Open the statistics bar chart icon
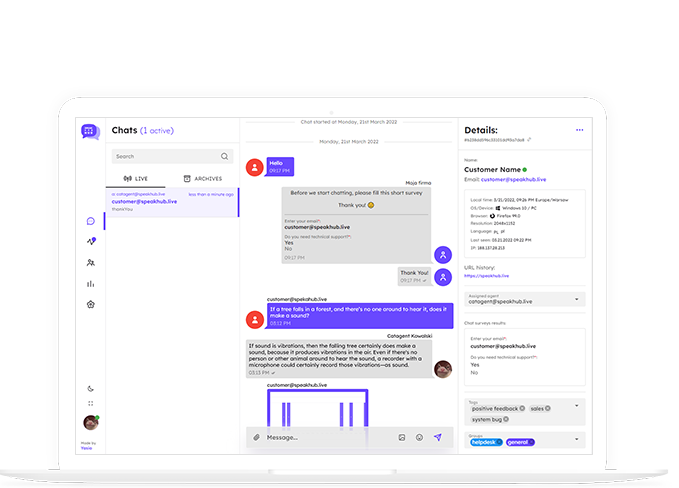Screen dimensions: 679x488 click(91, 284)
